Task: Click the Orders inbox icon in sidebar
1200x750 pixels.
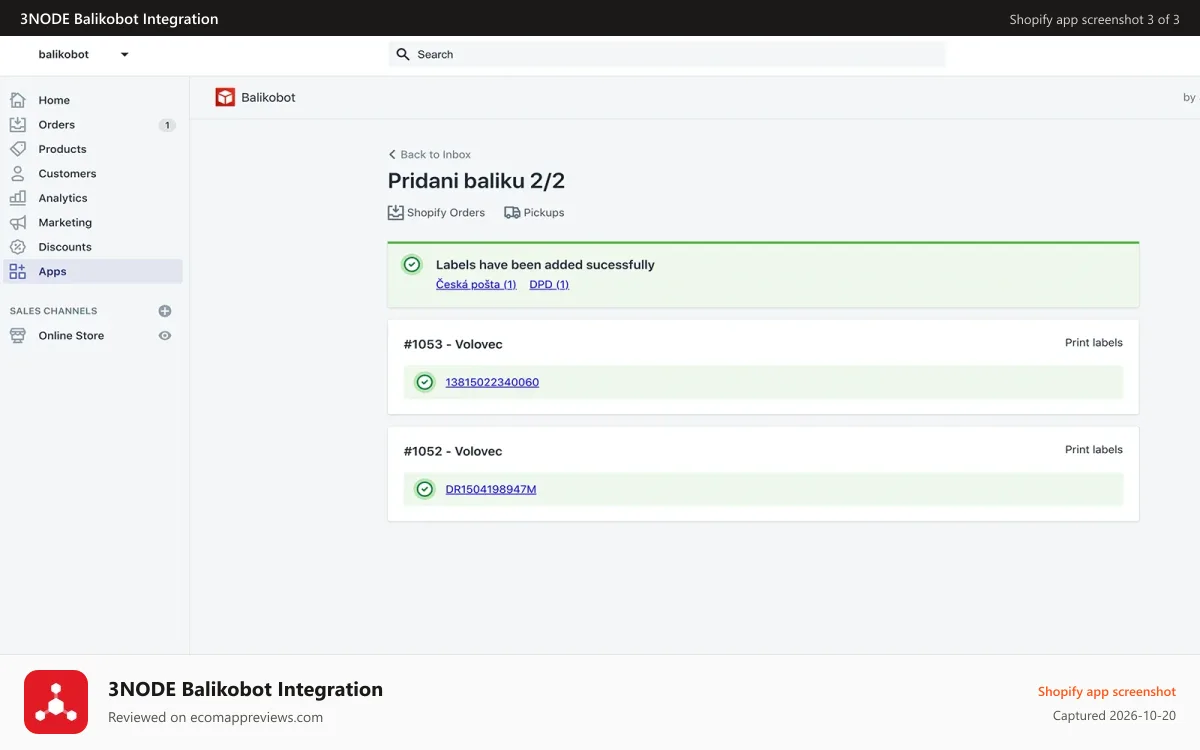Action: (x=18, y=125)
